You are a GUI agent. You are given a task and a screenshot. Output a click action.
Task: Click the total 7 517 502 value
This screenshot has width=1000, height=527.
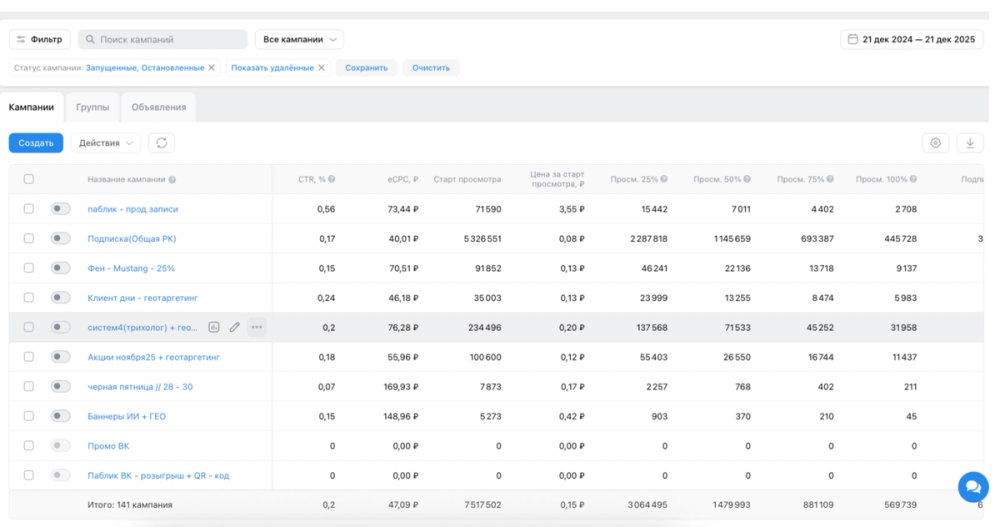pos(483,505)
